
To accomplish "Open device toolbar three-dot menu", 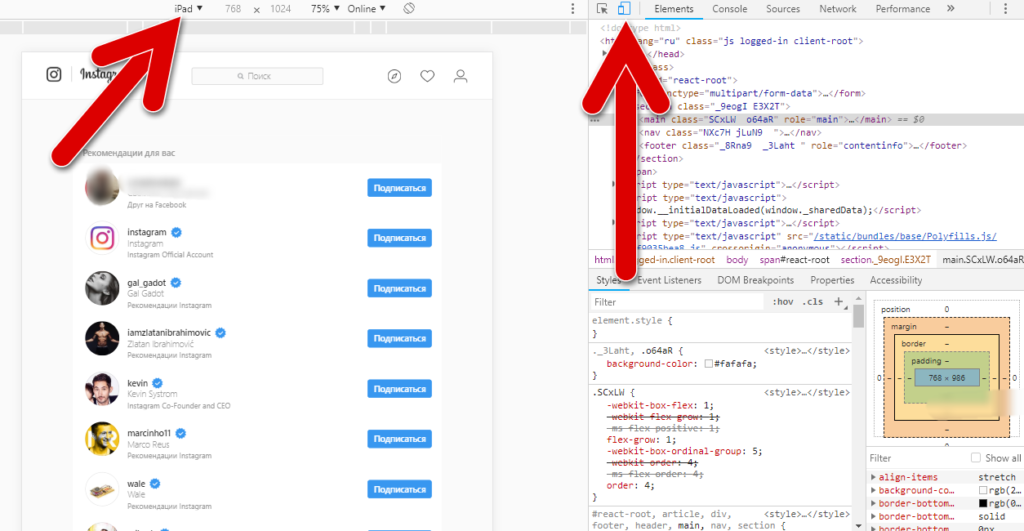I will [x=573, y=8].
